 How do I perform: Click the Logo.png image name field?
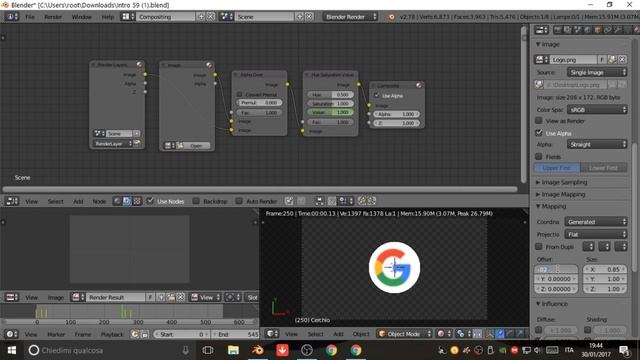click(x=573, y=60)
